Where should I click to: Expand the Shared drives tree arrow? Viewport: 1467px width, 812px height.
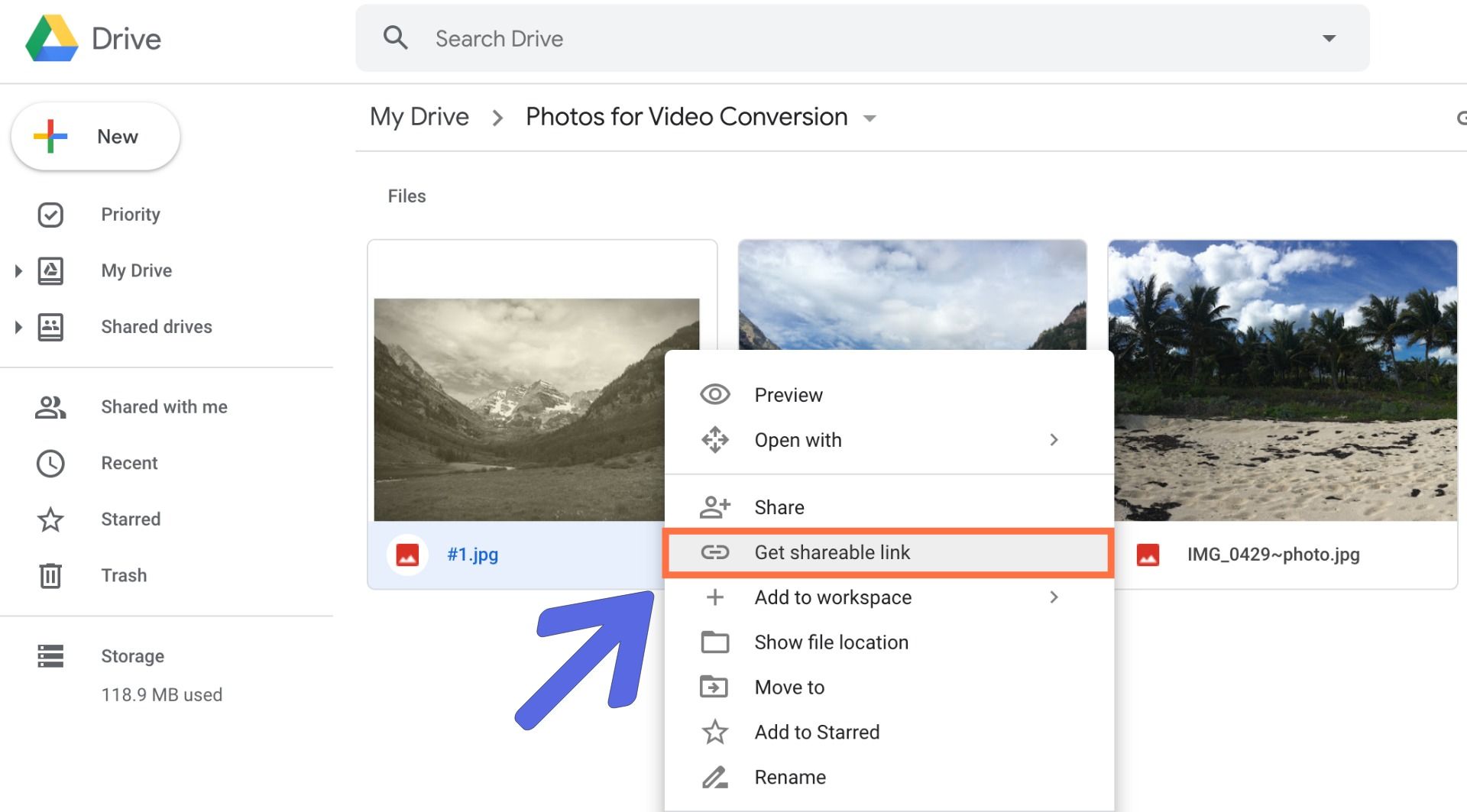tap(18, 327)
